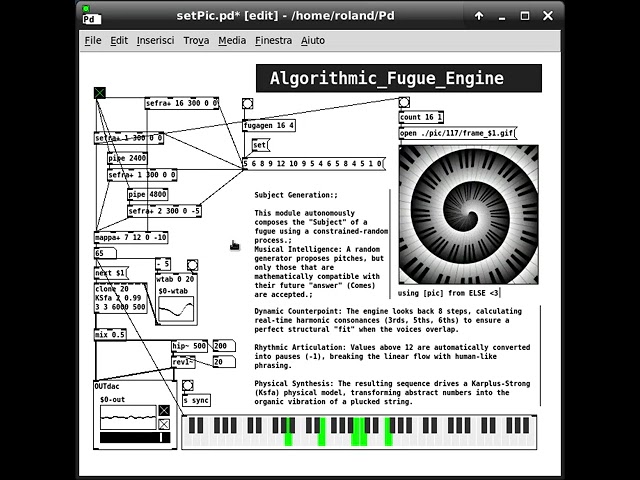The width and height of the screenshot is (640, 480).
Task: Click the number box showing 200
Action: [x=224, y=346]
